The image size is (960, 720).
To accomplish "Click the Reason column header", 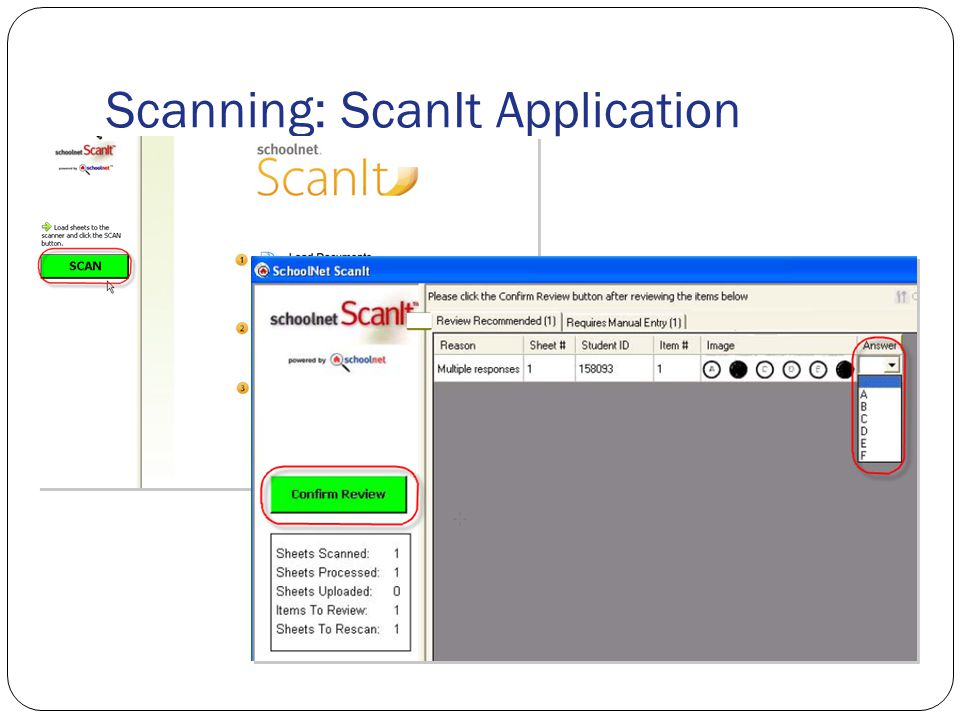I will coord(479,345).
